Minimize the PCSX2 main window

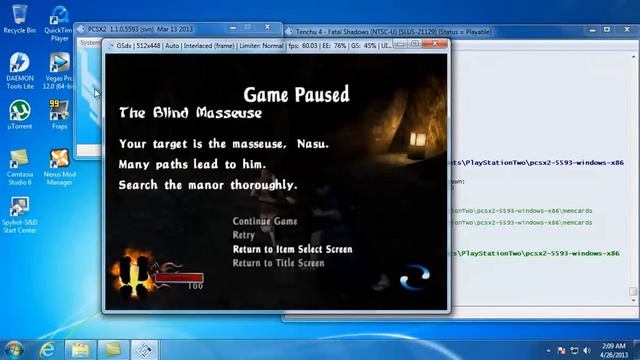pyautogui.click(x=233, y=27)
